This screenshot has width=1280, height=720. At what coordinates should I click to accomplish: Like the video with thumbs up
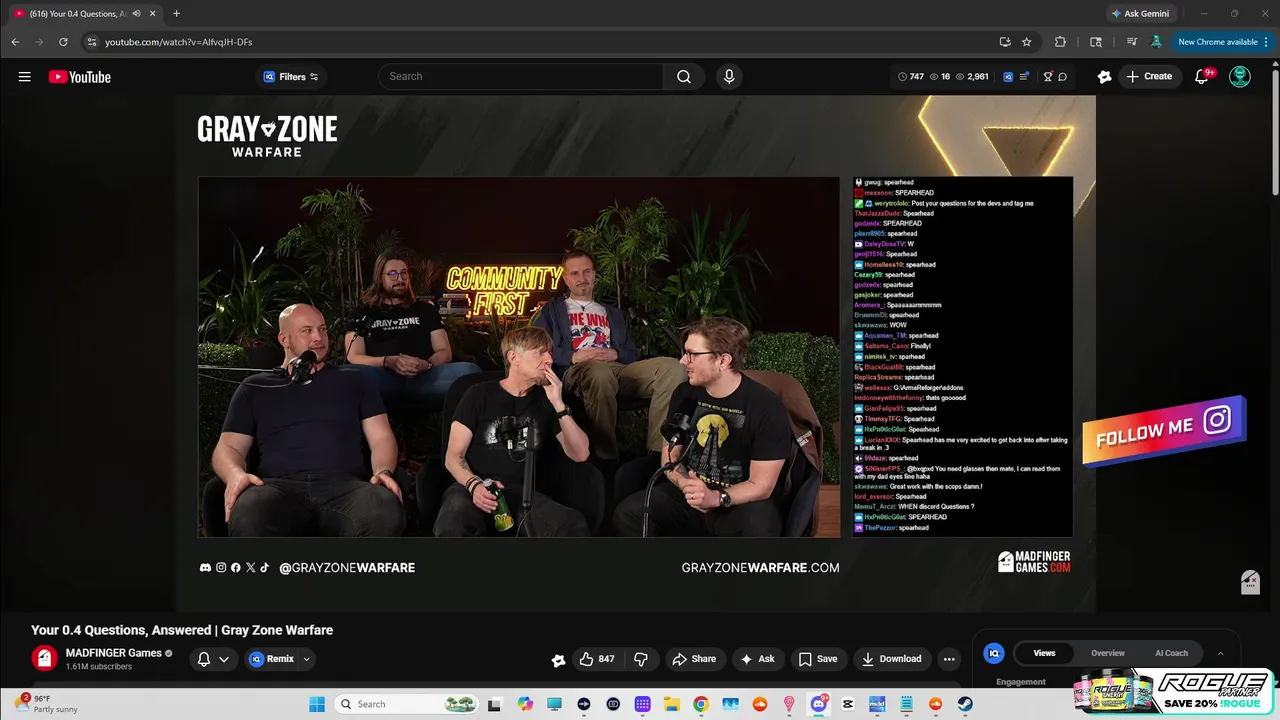597,659
